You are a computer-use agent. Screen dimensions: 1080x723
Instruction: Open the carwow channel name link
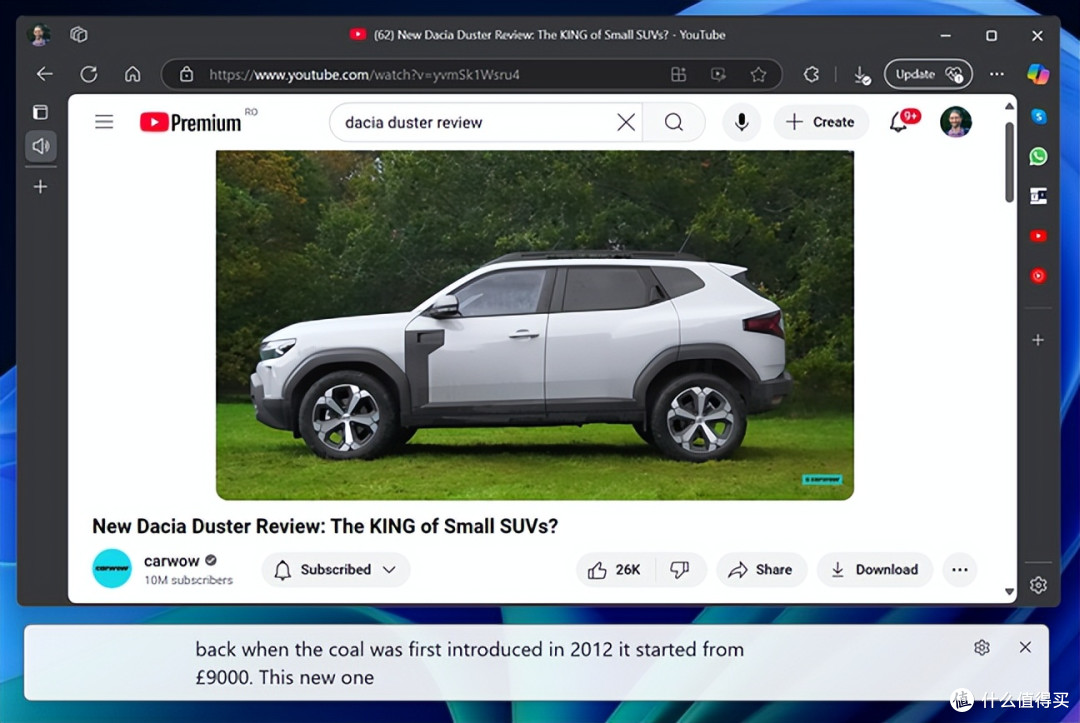point(172,561)
